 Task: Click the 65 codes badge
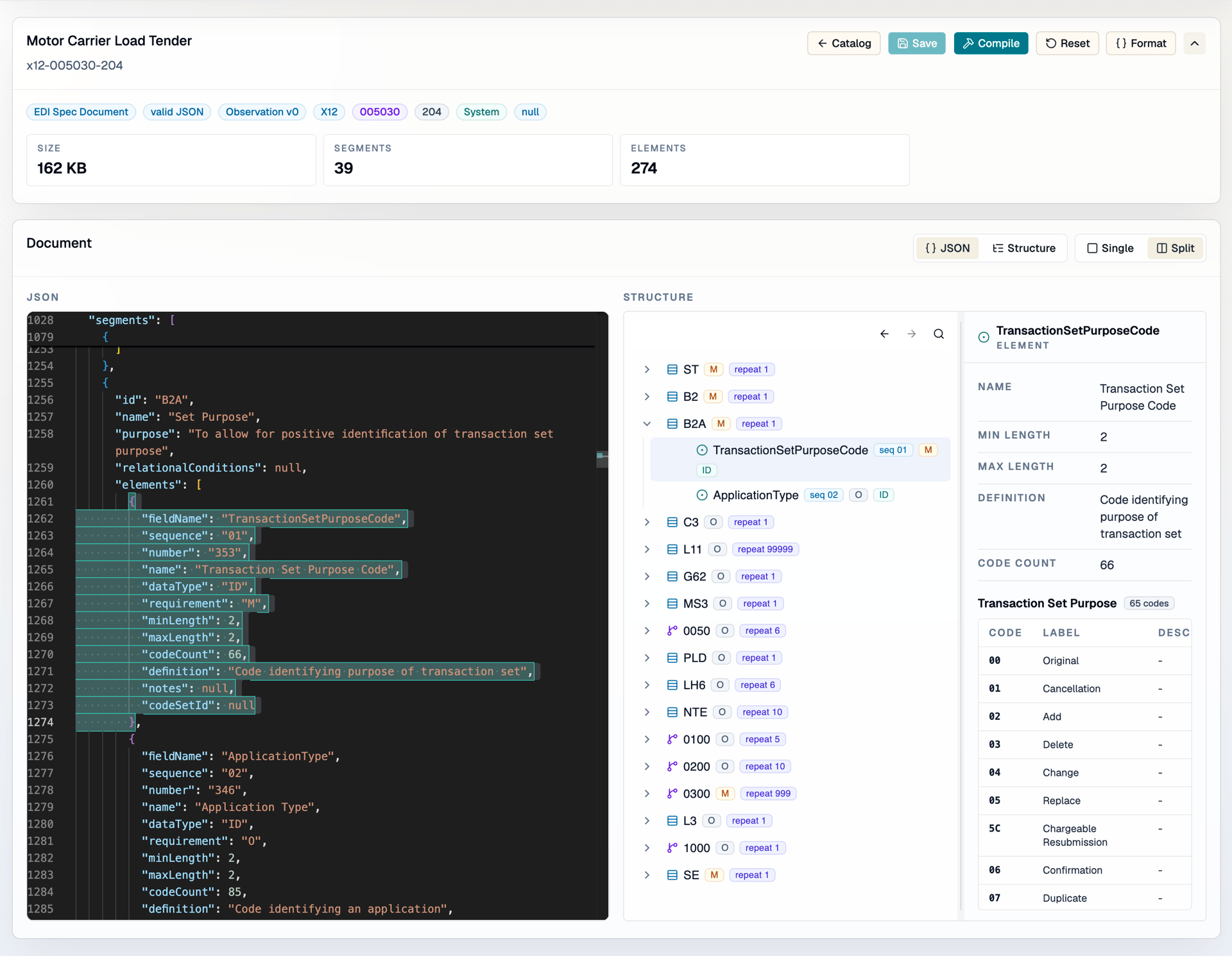[x=1149, y=603]
